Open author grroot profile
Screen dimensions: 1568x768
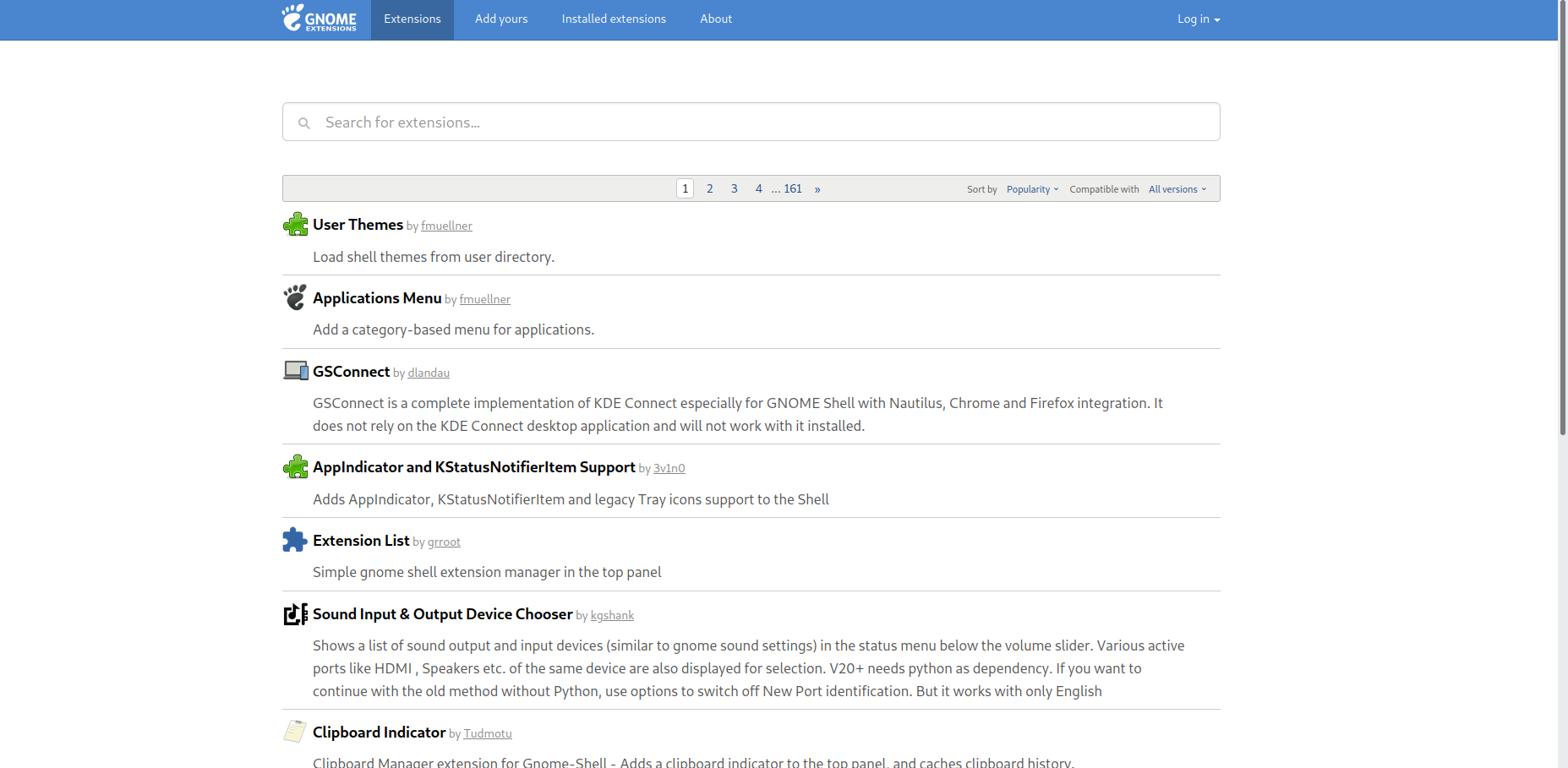[x=444, y=542]
